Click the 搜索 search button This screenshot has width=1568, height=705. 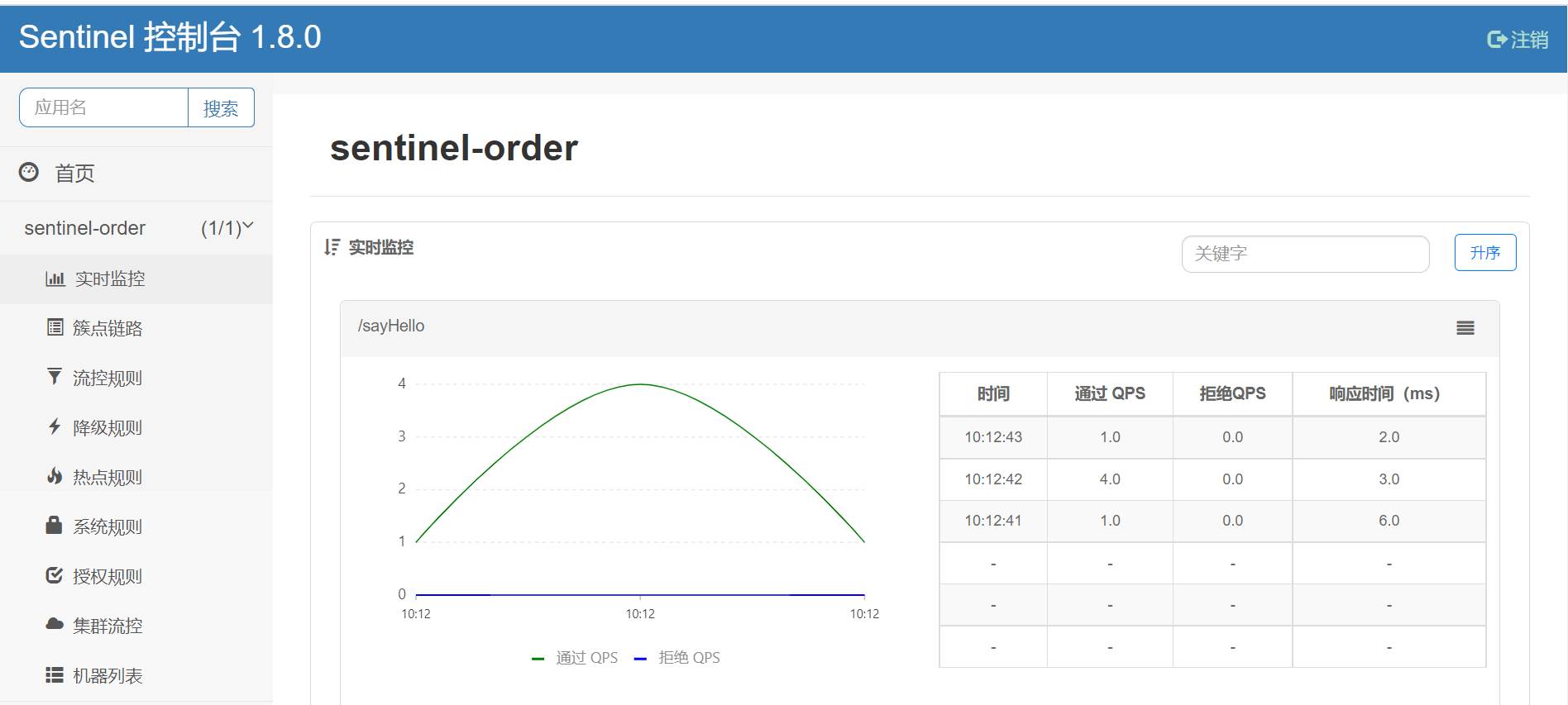[x=221, y=107]
